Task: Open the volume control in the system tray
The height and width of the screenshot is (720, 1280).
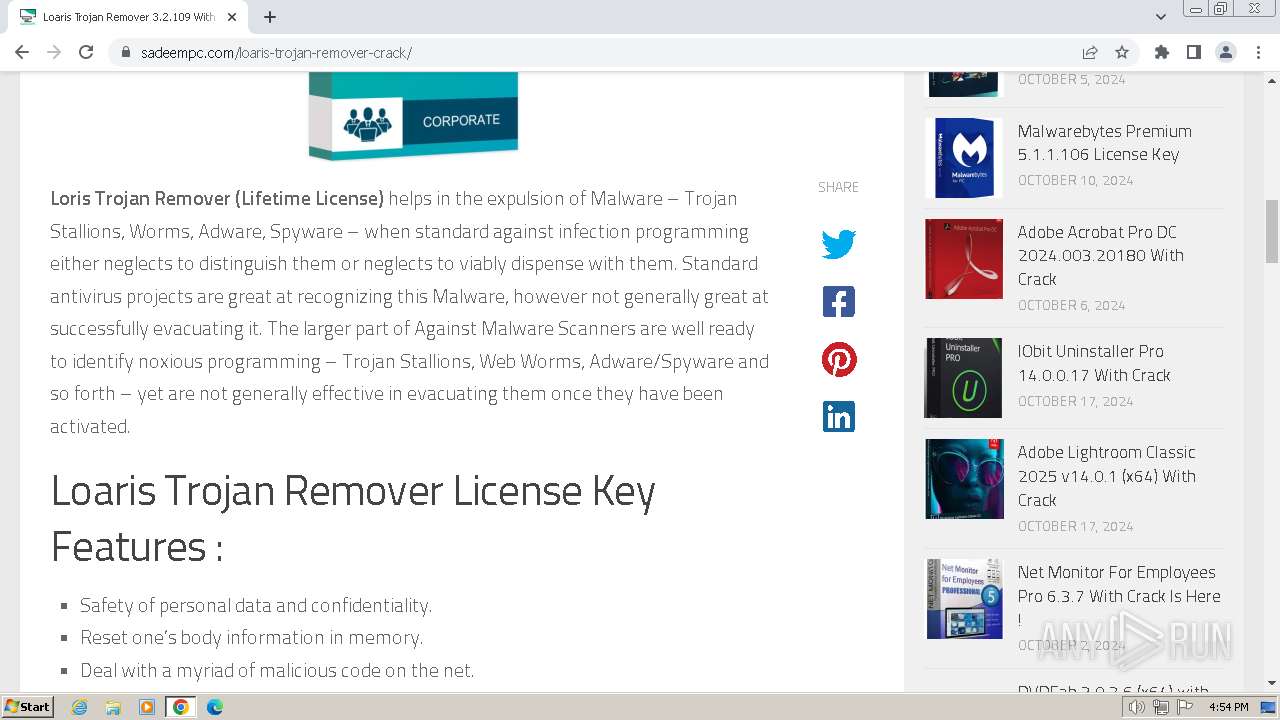Action: 1137,707
